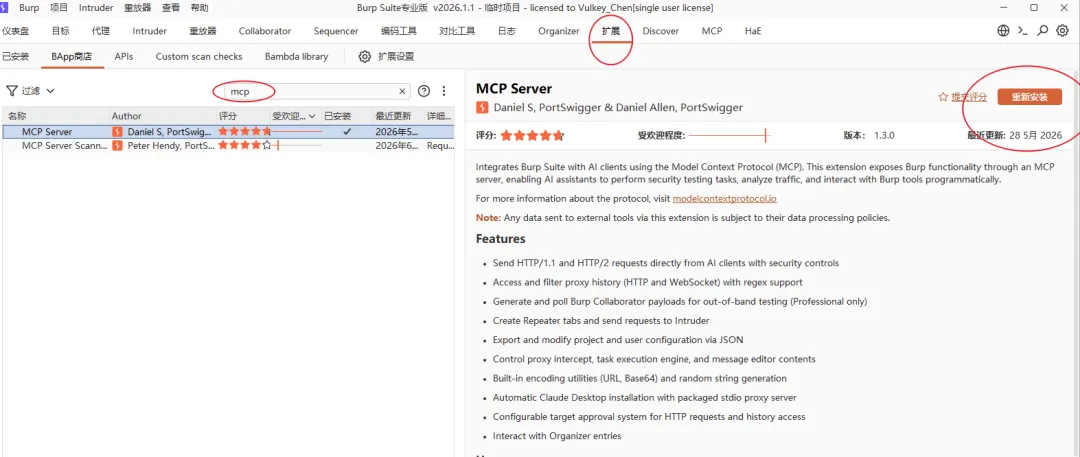The image size is (1080, 457).
Task: Open the Burp menu
Action: 29,8
